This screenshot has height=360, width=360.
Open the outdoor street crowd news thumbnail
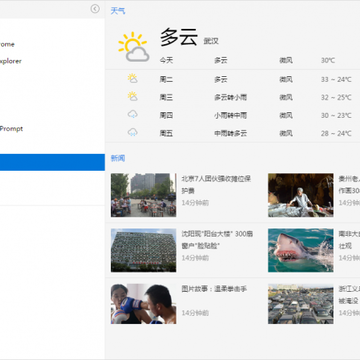click(x=143, y=195)
